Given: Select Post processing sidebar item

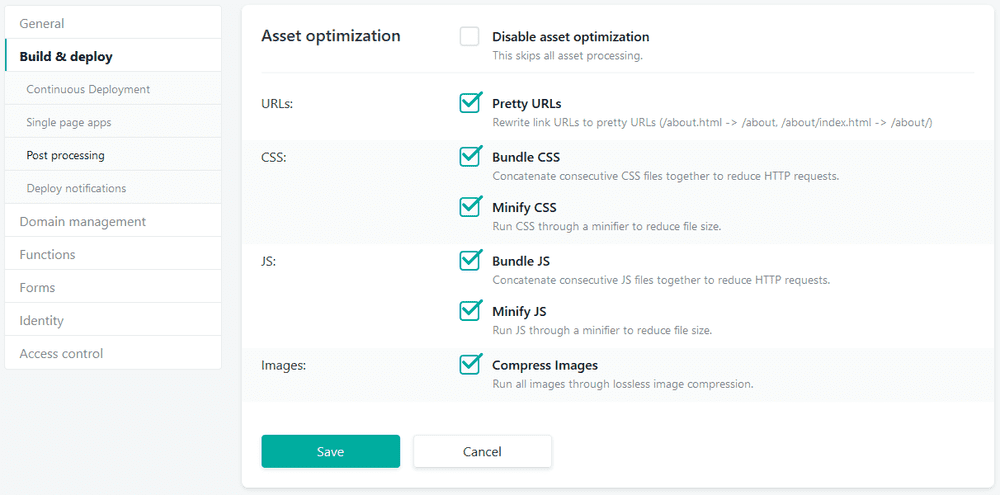Looking at the screenshot, I should pos(66,155).
